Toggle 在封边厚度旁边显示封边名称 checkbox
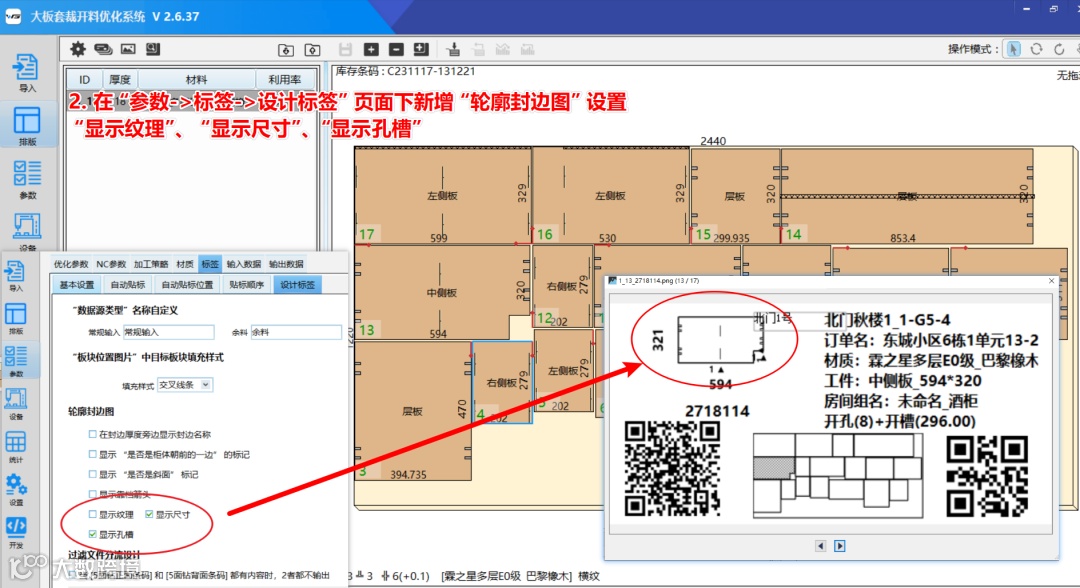The height and width of the screenshot is (588, 1080). 92,434
